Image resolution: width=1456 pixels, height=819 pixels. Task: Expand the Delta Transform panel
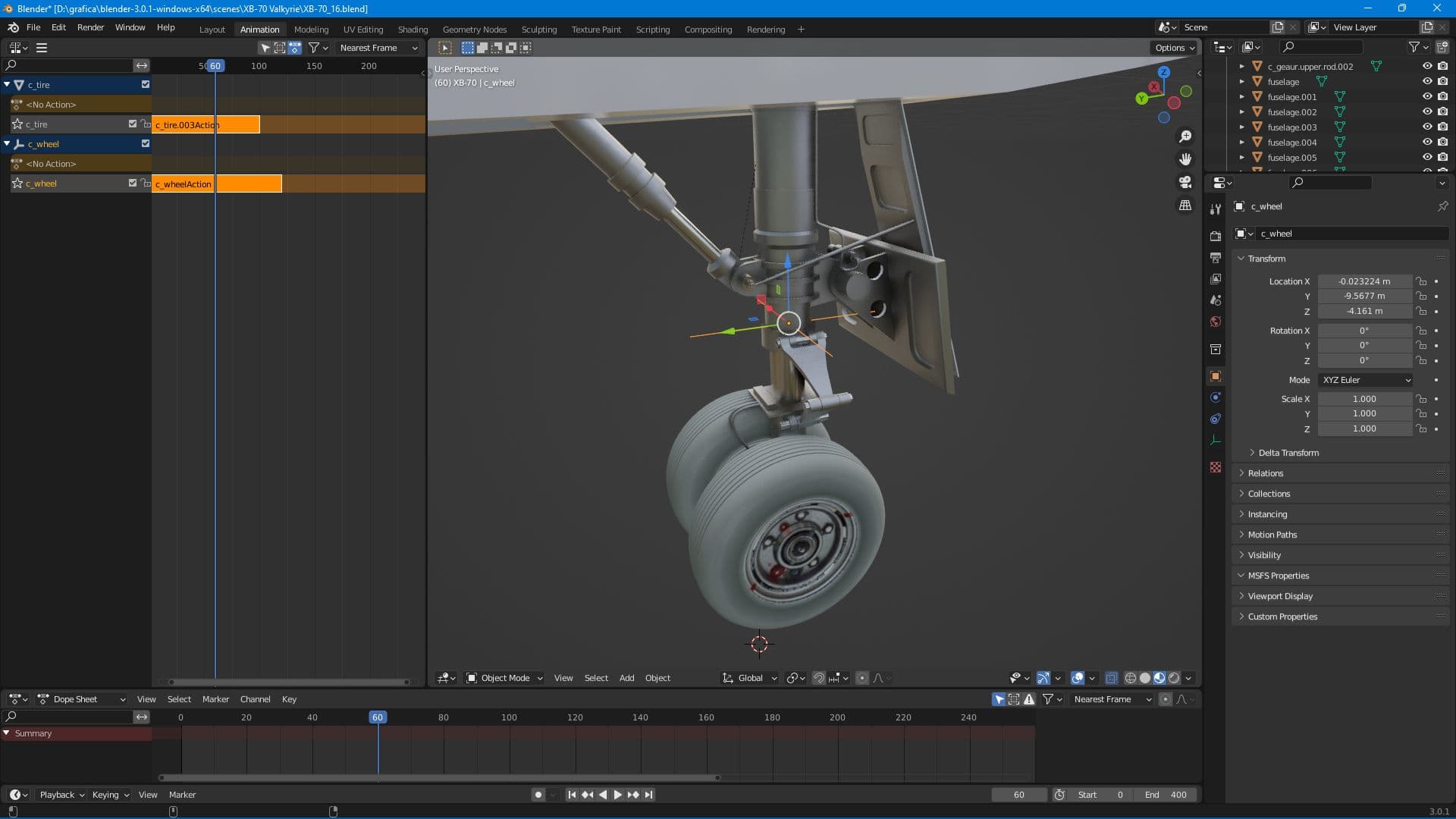[x=1287, y=453]
